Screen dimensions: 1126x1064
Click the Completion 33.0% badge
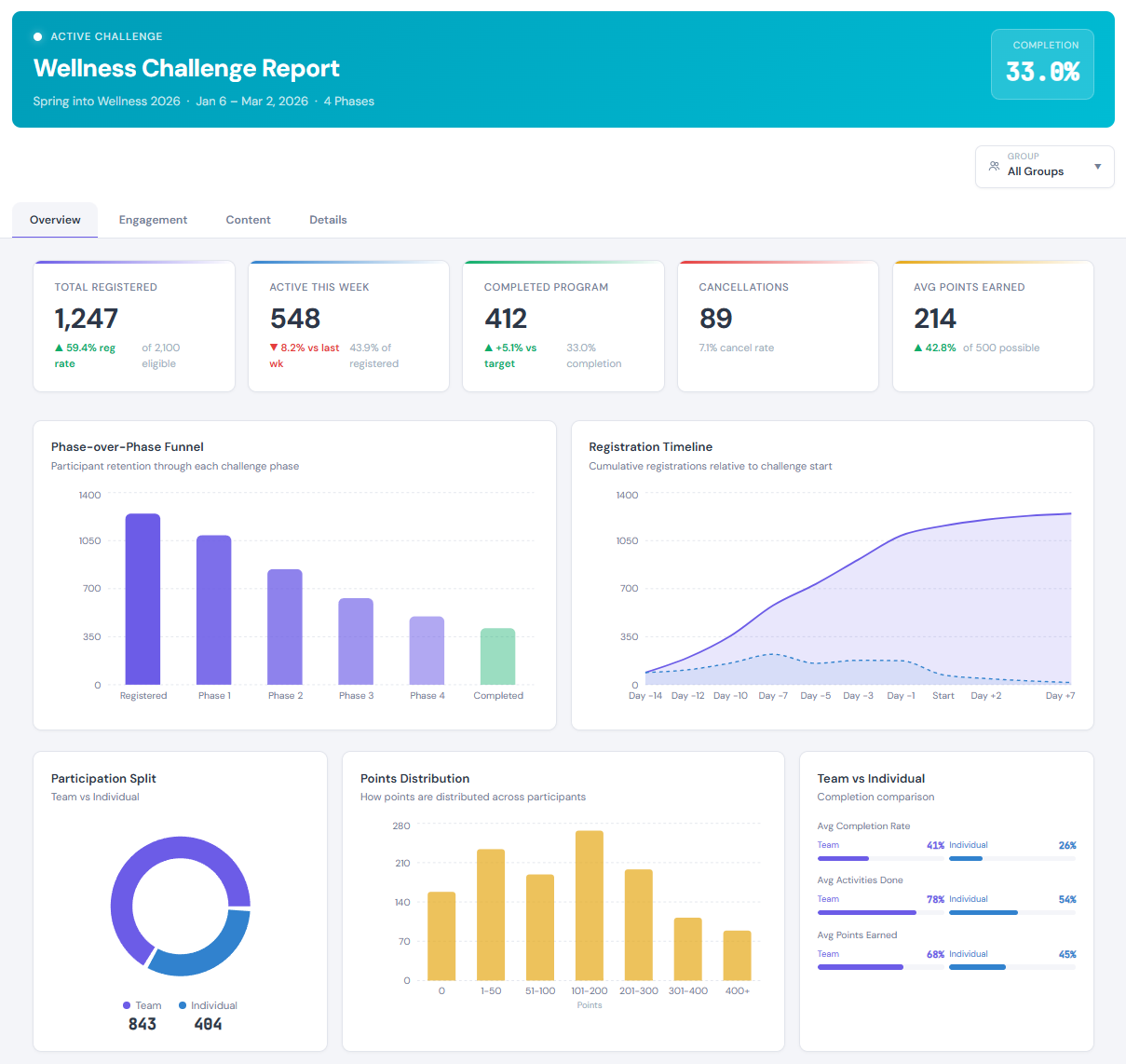1041,64
